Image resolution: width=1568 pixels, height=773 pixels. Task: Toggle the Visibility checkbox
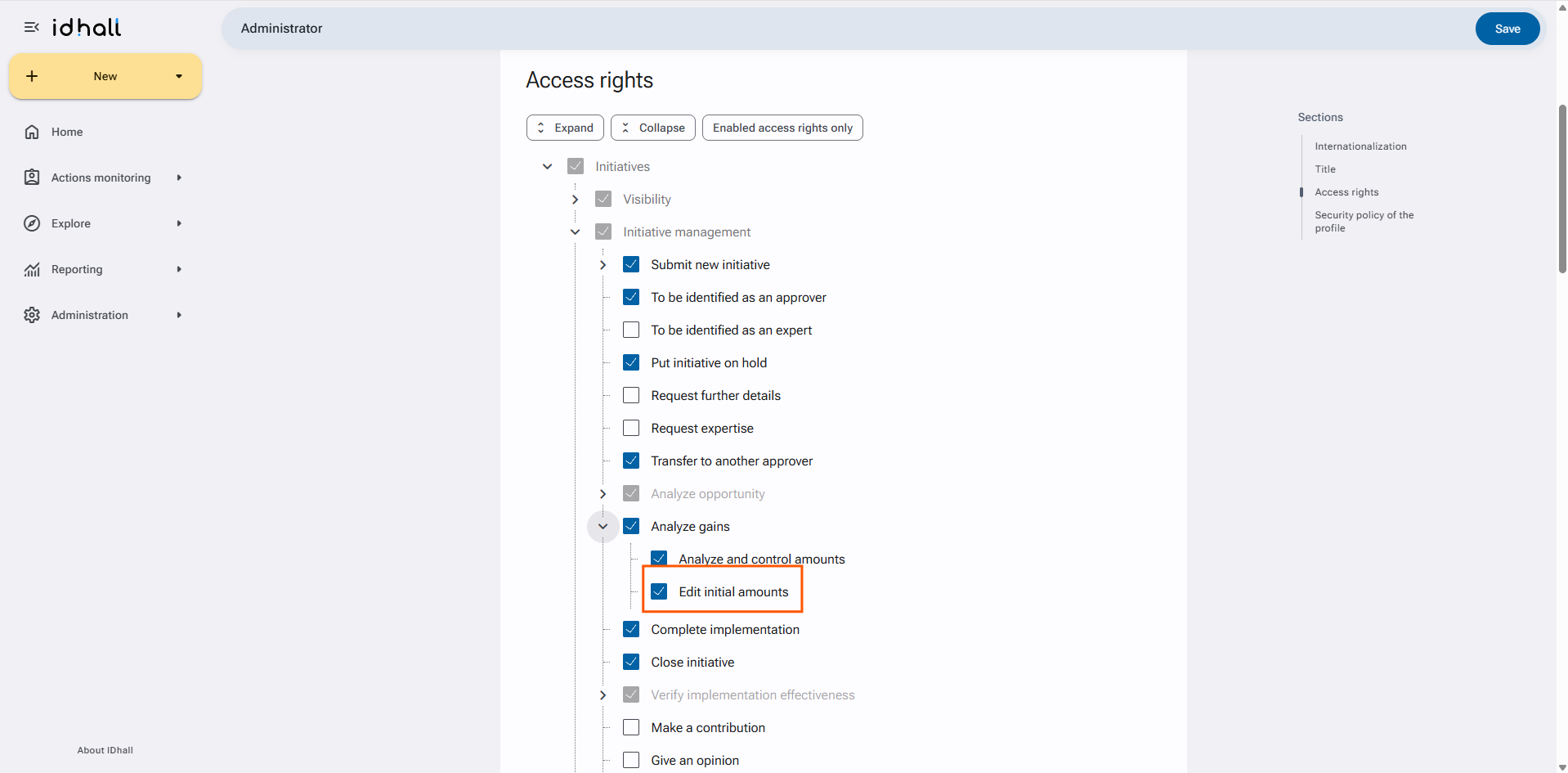point(603,199)
